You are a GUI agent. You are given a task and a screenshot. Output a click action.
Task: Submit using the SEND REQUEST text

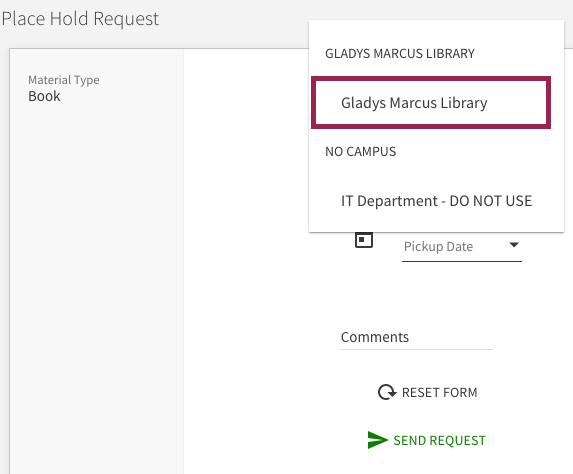coord(440,440)
